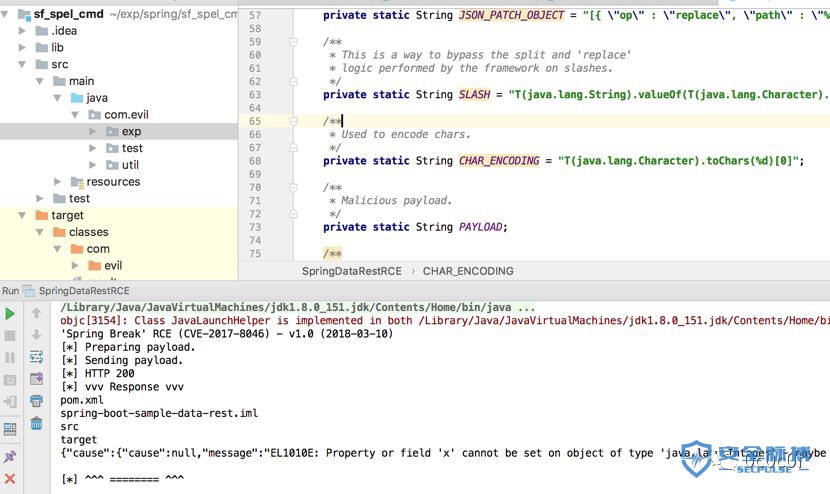Click line number 69 in the gutter

(255, 174)
